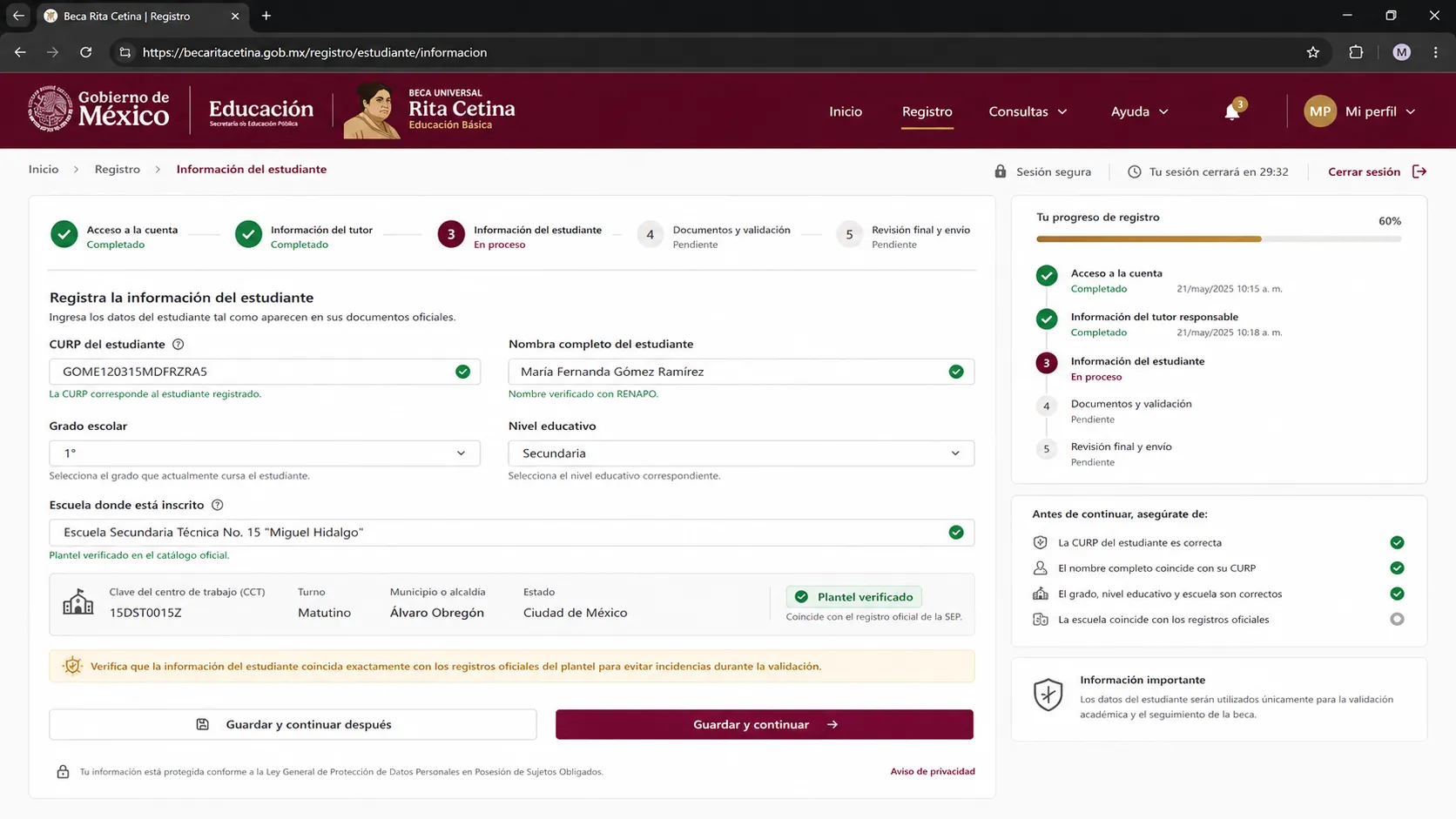This screenshot has width=1456, height=819.
Task: Click the school building icon beside CCT
Action: 78,602
